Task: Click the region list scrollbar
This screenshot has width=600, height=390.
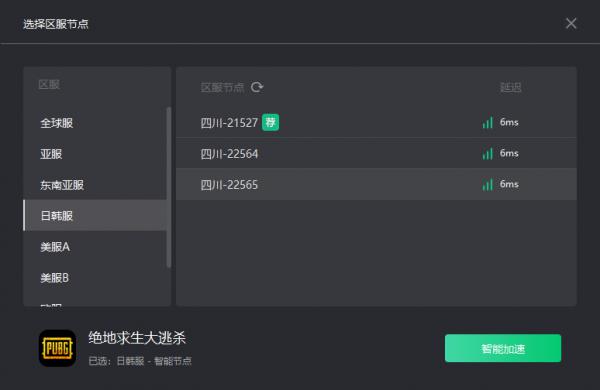Action: [x=169, y=188]
